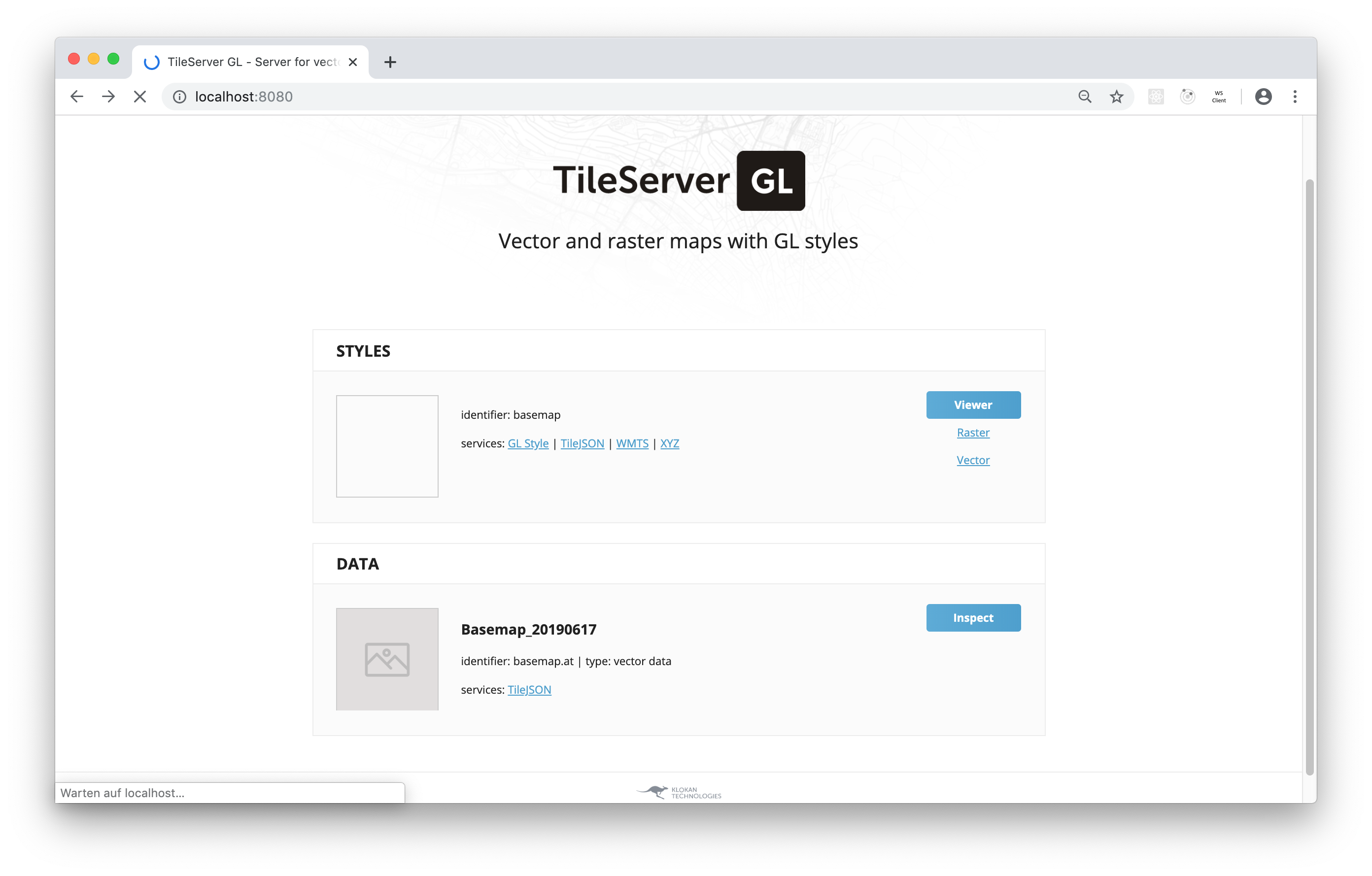This screenshot has width=1372, height=876.
Task: Click the 'identifier: basemap.at' text
Action: [x=517, y=661]
